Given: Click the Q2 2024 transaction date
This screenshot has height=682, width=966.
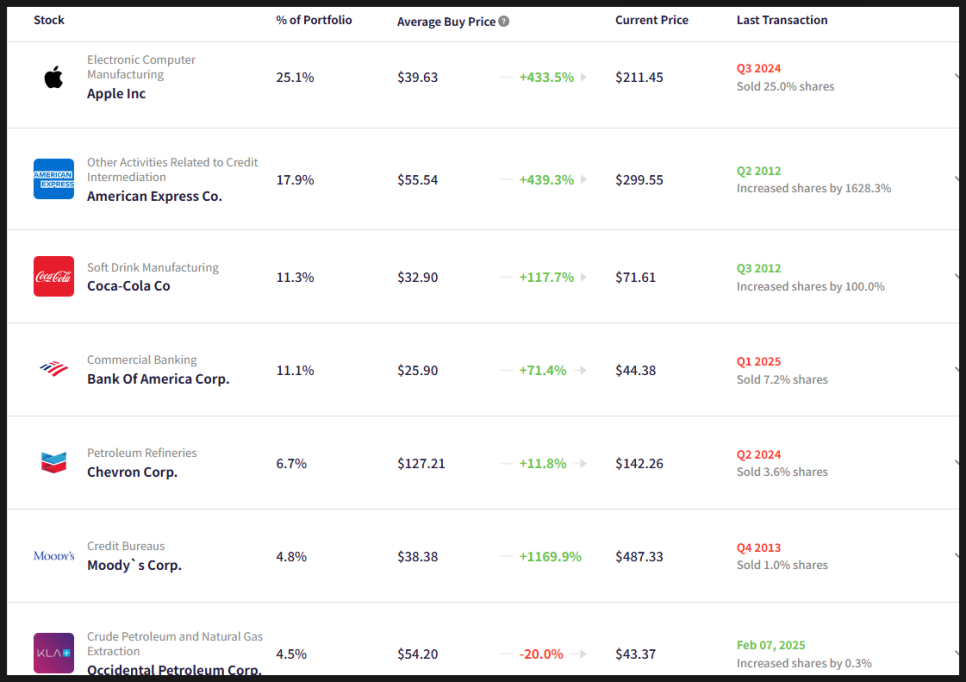Looking at the screenshot, I should pos(758,455).
